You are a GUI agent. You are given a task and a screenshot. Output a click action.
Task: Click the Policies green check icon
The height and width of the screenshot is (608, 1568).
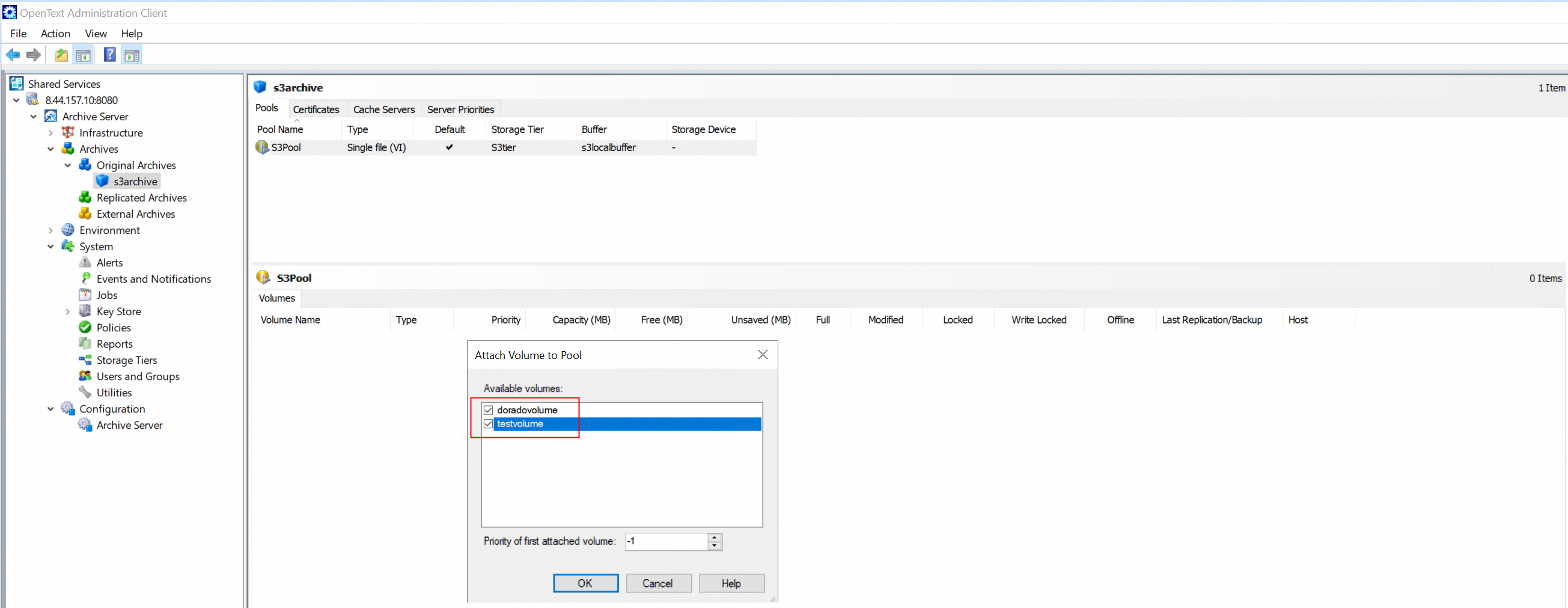pos(85,327)
